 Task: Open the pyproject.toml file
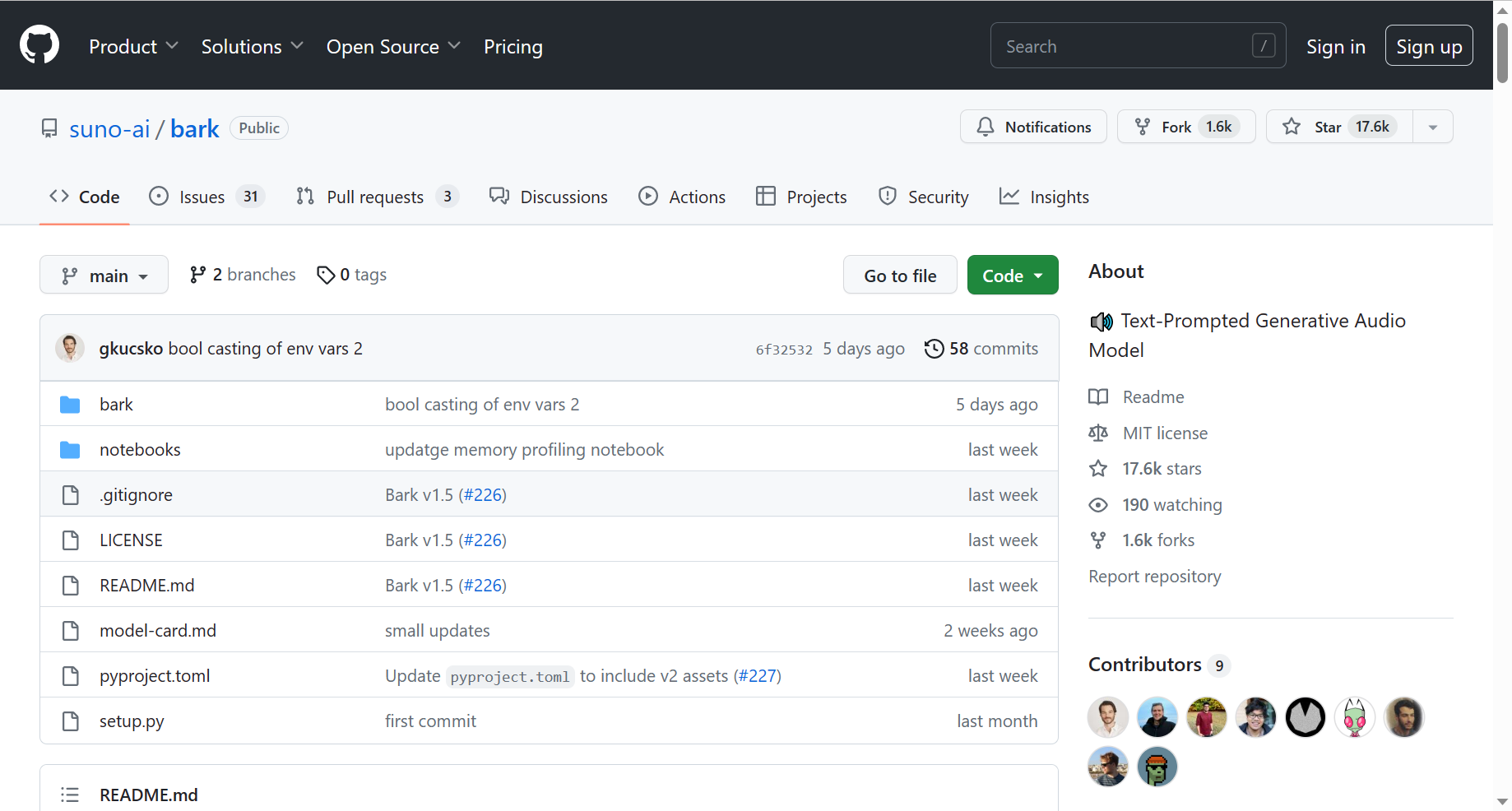pos(155,676)
